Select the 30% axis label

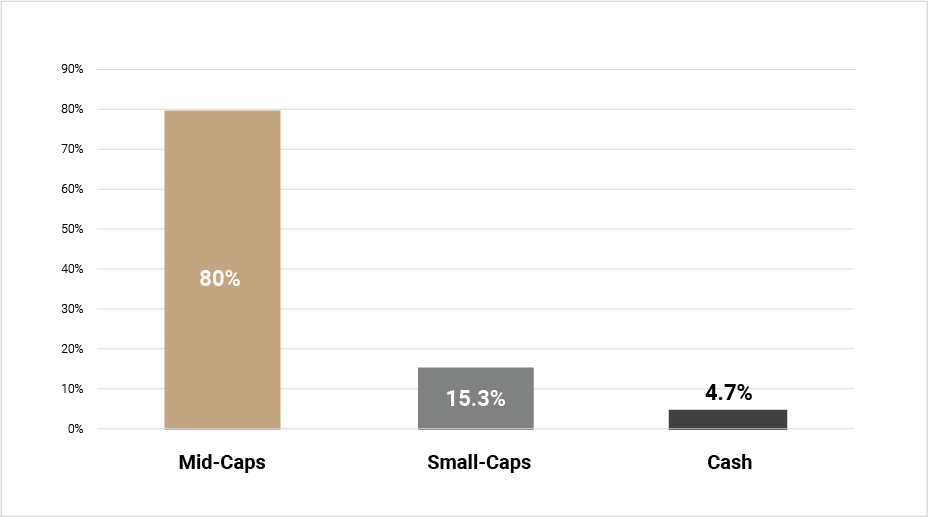pos(72,309)
